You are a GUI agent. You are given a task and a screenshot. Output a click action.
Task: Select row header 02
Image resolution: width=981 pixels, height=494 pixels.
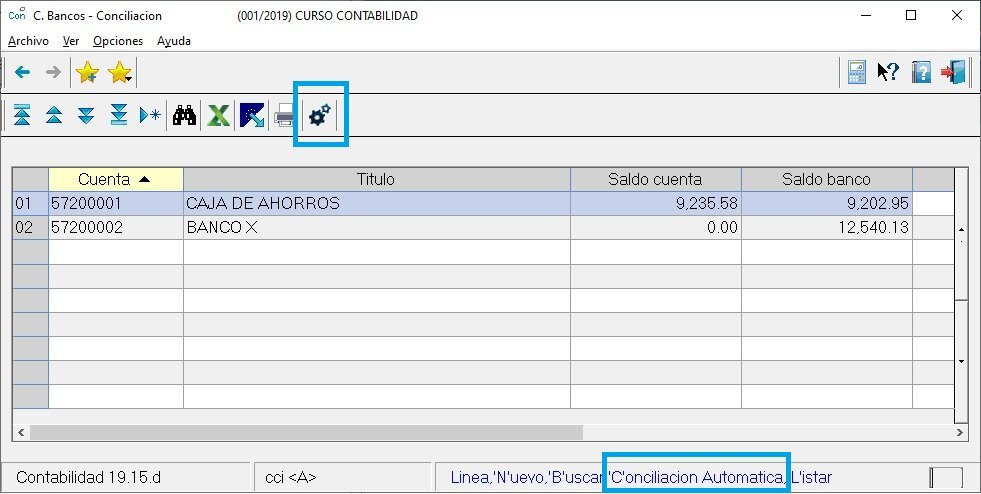[x=30, y=228]
